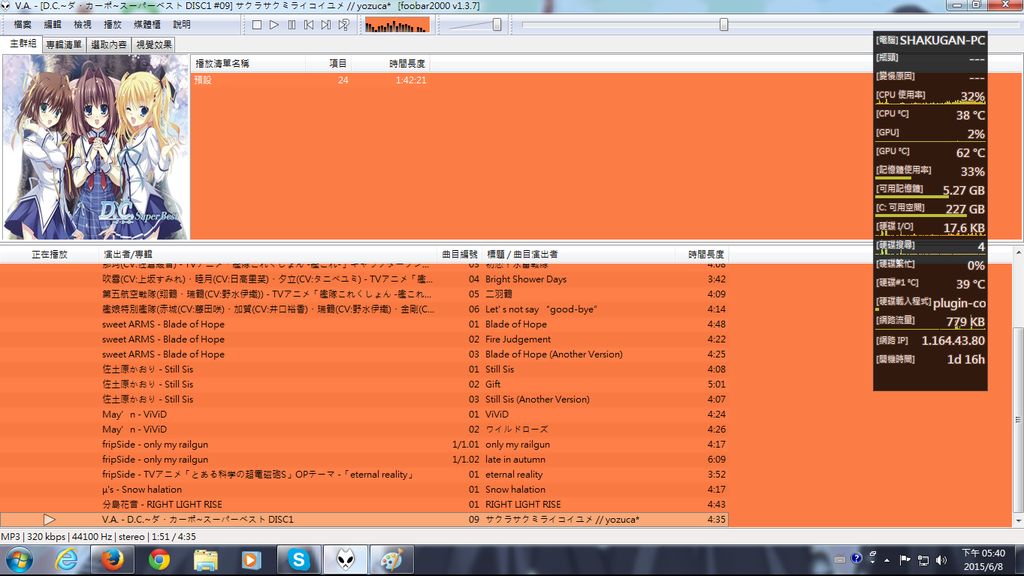Launch Internet Explorer from taskbar

point(67,560)
